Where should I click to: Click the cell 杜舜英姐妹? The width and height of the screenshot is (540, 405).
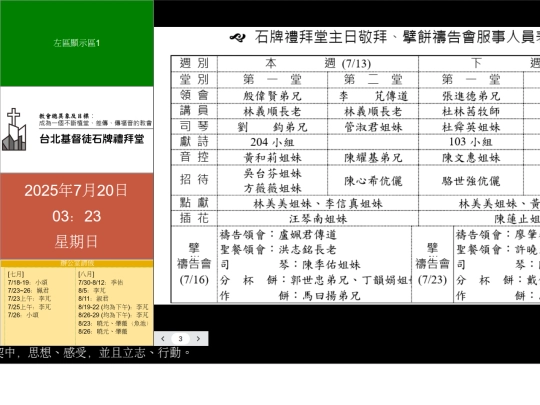[x=471, y=127]
